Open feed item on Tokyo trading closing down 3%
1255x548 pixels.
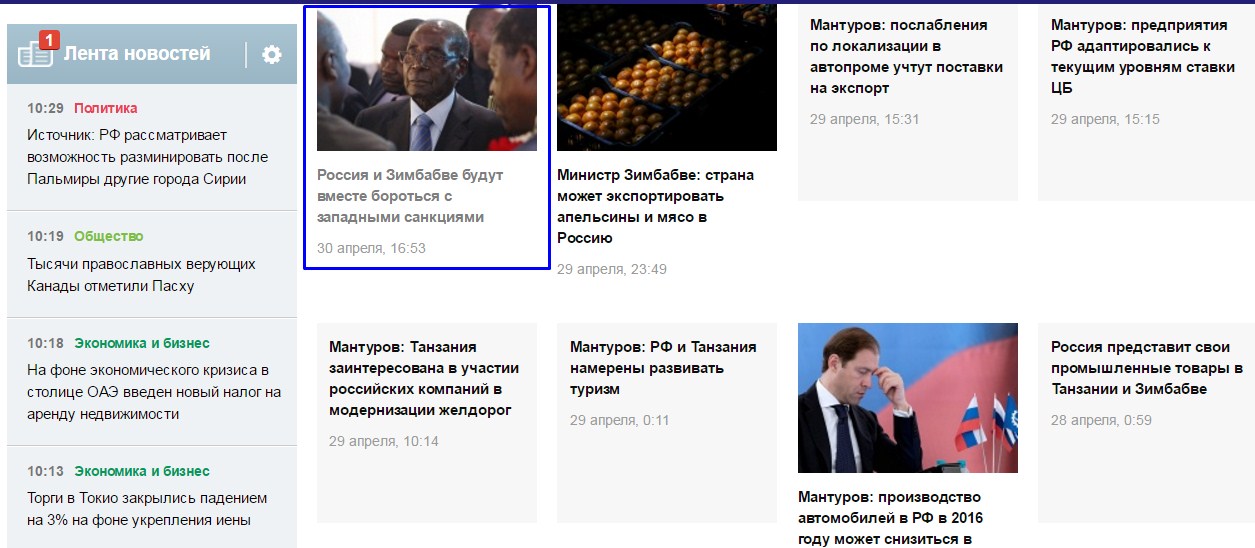[147, 509]
